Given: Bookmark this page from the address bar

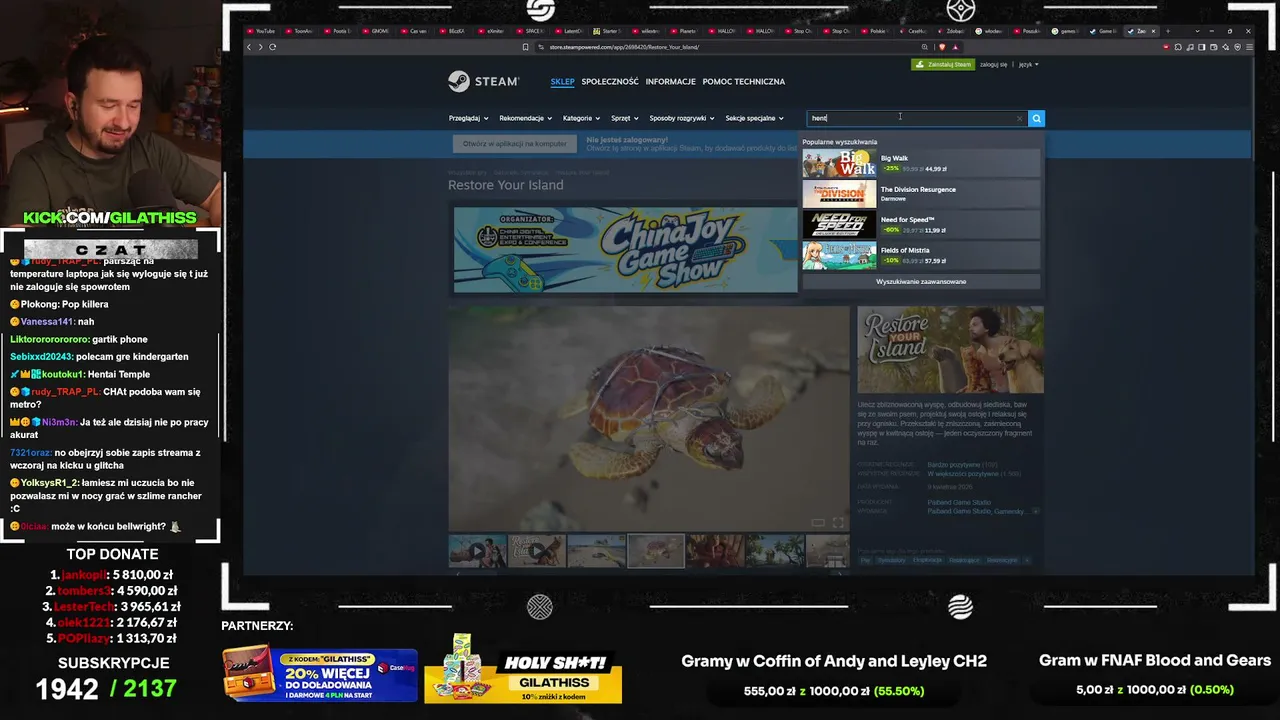Looking at the screenshot, I should click(x=525, y=47).
